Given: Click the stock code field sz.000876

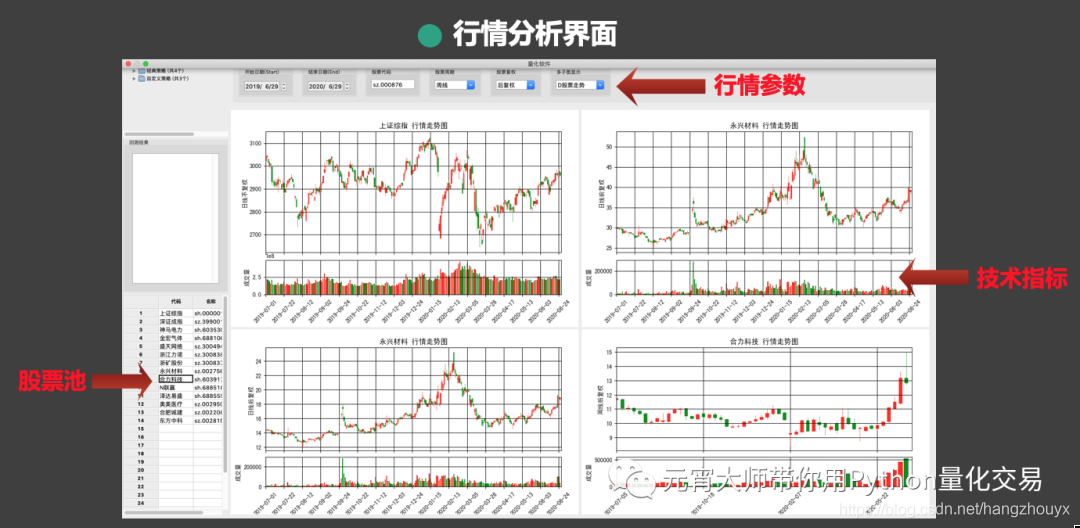Looking at the screenshot, I should click(x=393, y=85).
